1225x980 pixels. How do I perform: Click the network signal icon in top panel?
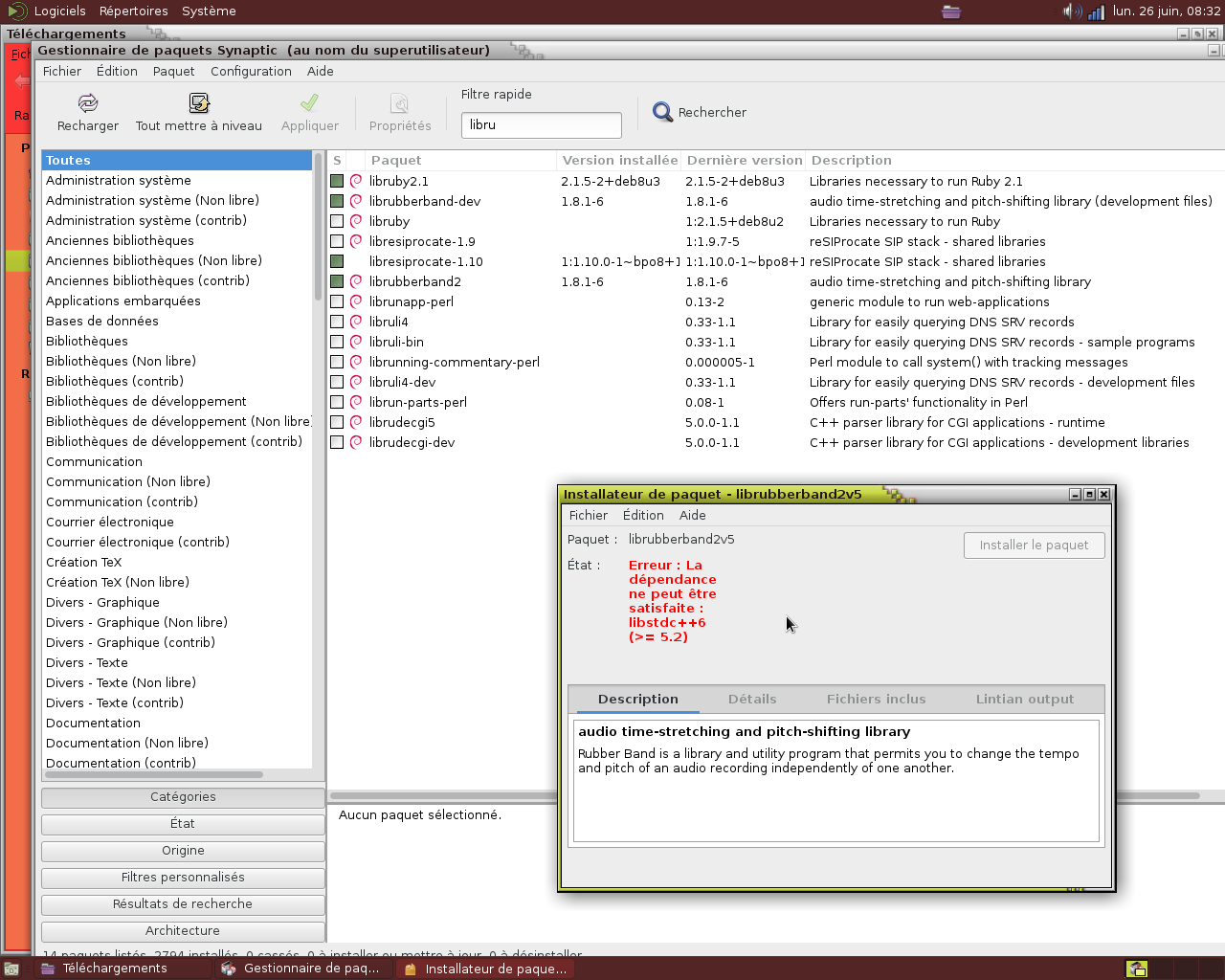coord(1096,11)
